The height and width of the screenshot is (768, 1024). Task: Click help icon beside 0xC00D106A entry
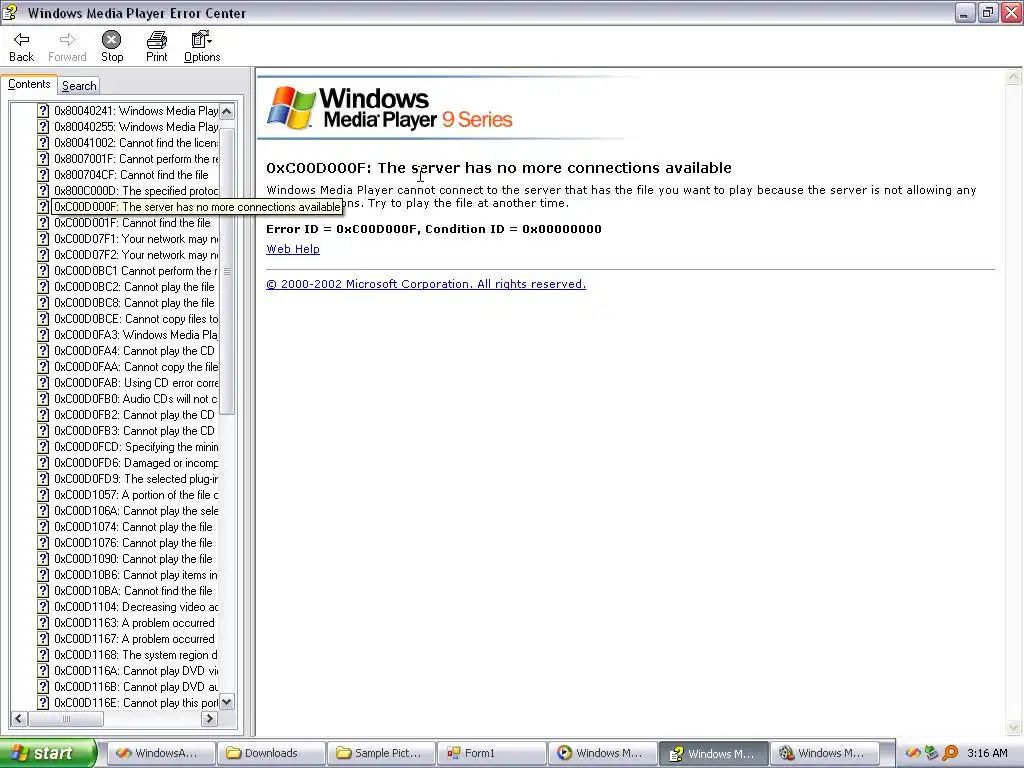[43, 511]
